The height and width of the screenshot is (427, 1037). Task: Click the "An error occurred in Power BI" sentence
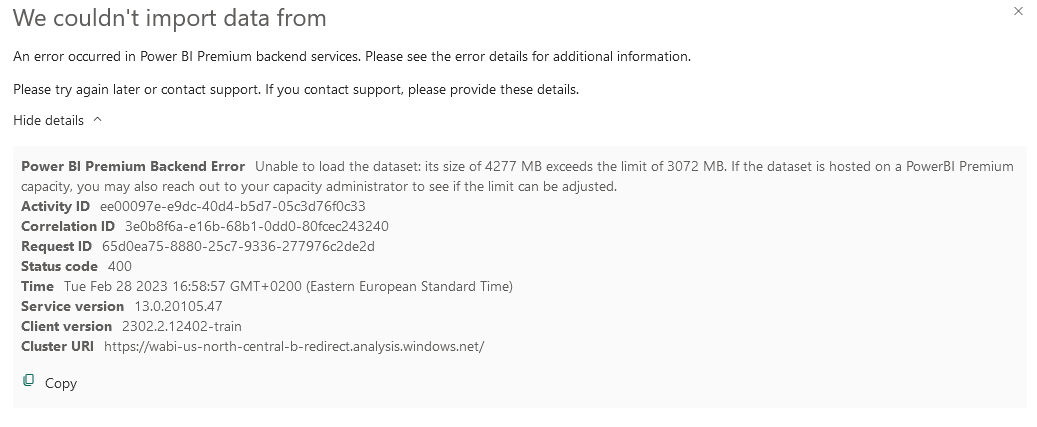tap(352, 56)
